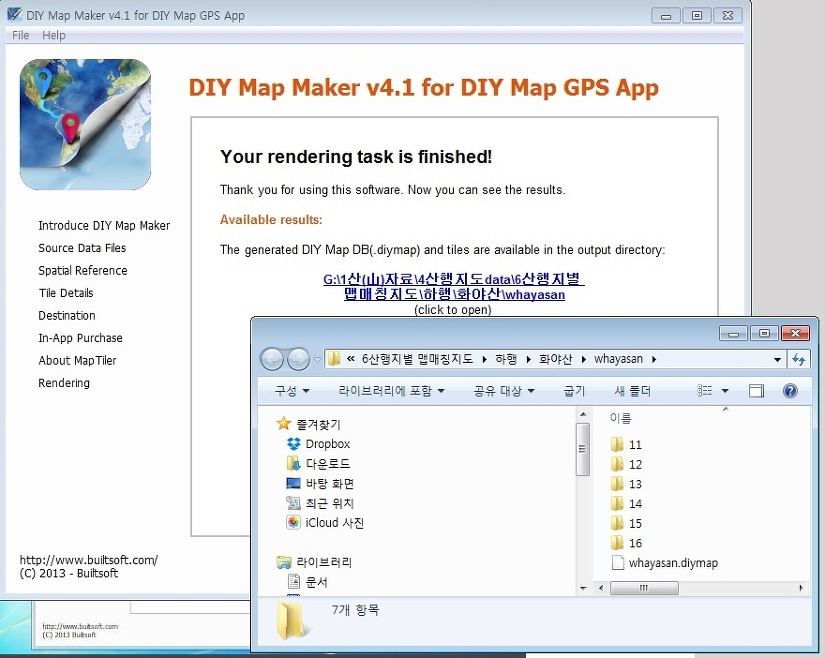This screenshot has width=825, height=658.
Task: Expand arrow after 하행 breadcrumb
Action: (x=528, y=360)
